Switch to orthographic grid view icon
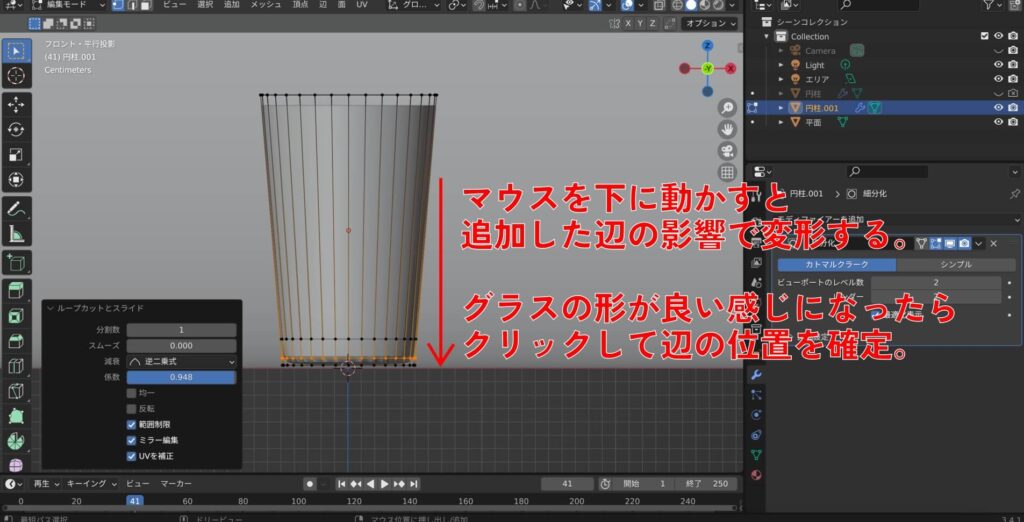1024x522 pixels. (727, 173)
